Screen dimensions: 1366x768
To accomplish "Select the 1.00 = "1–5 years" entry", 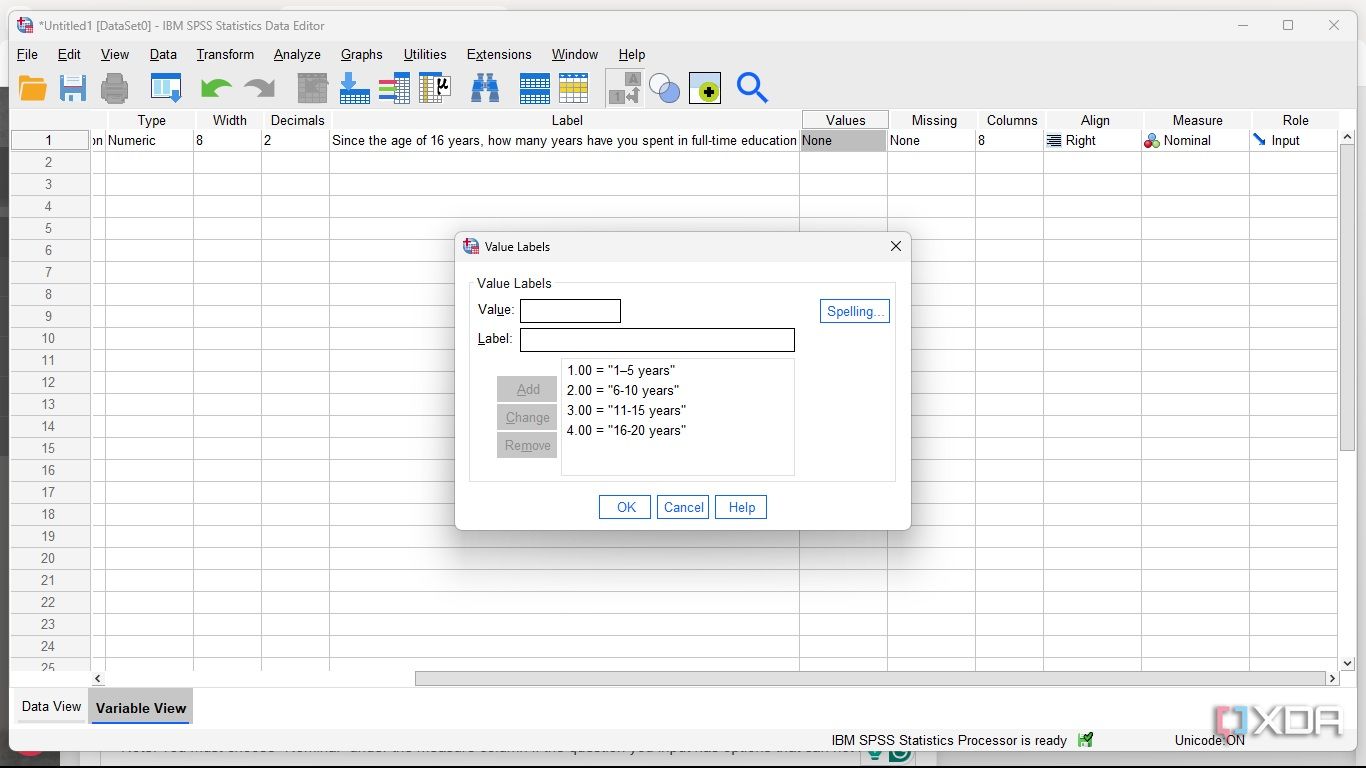I will click(x=621, y=370).
